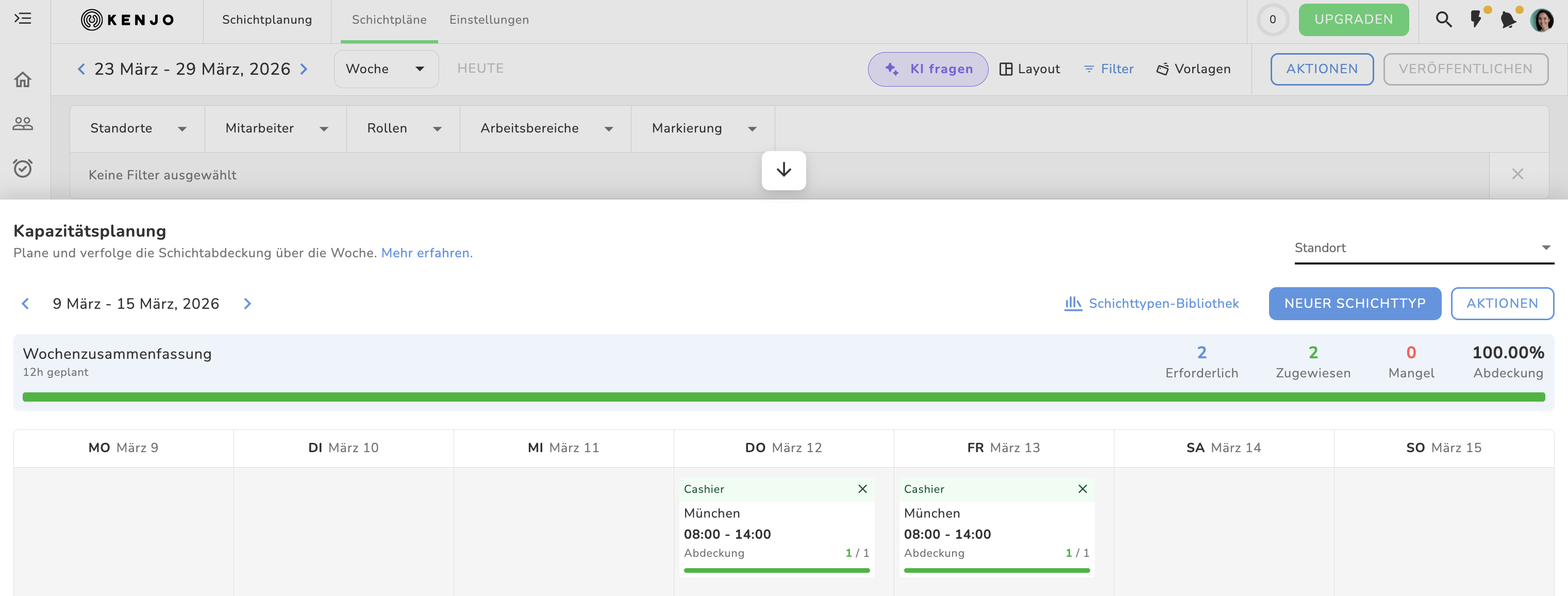Switch to the Einstellungen tab
Image resolution: width=1568 pixels, height=596 pixels.
[489, 20]
